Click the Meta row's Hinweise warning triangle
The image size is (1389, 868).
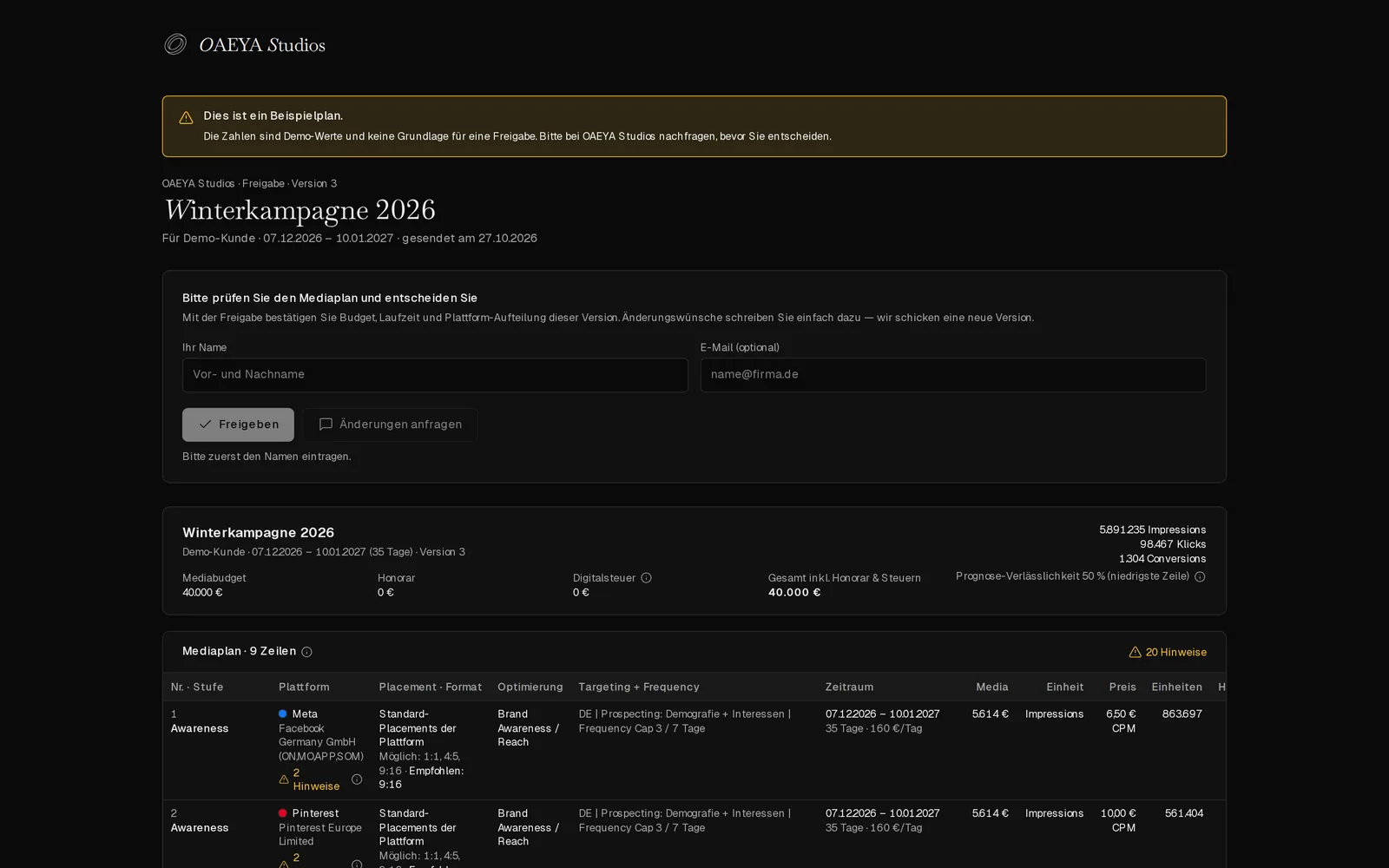click(x=284, y=779)
